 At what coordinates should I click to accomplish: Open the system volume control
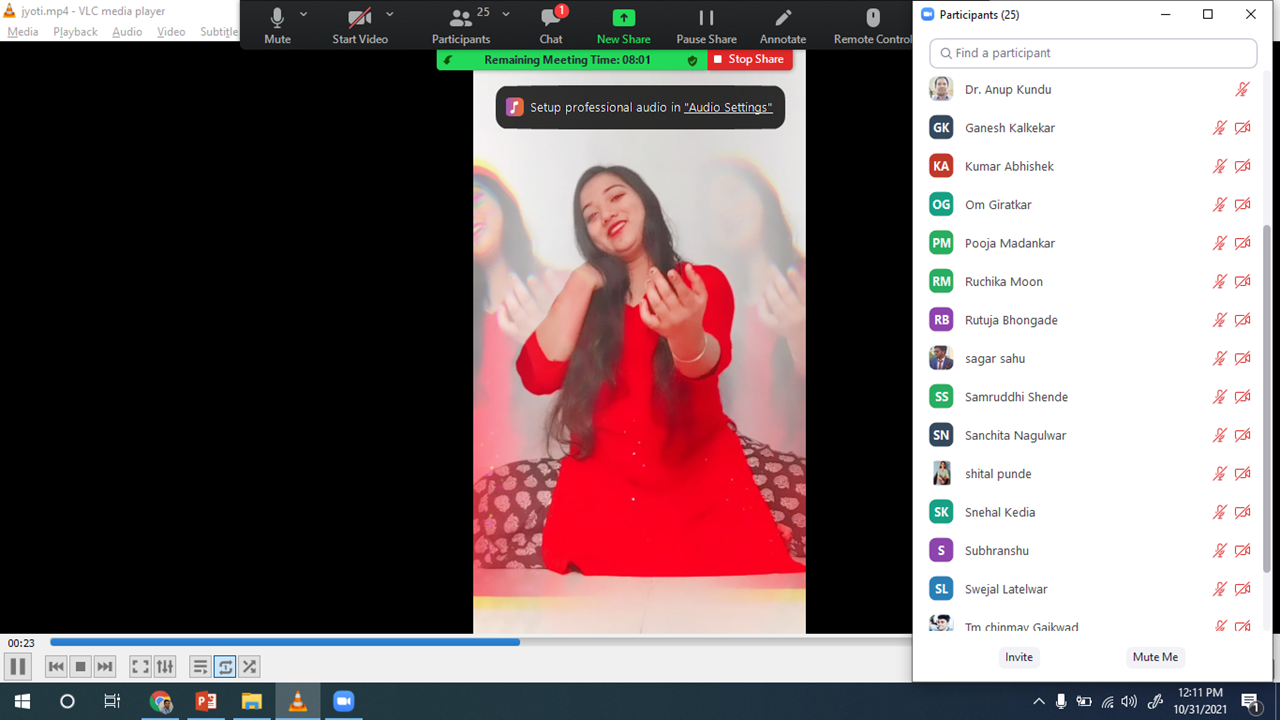tap(1129, 701)
